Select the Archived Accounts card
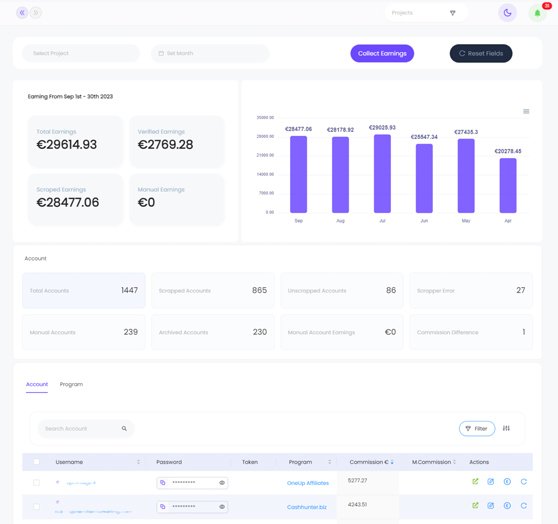Screen dimensions: 558x524 [x=213, y=332]
